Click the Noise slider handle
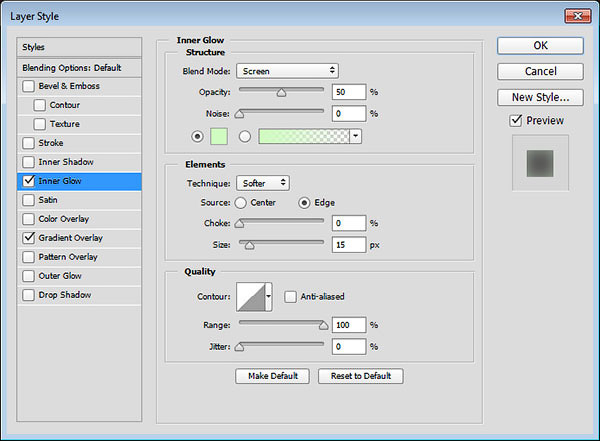 click(240, 114)
